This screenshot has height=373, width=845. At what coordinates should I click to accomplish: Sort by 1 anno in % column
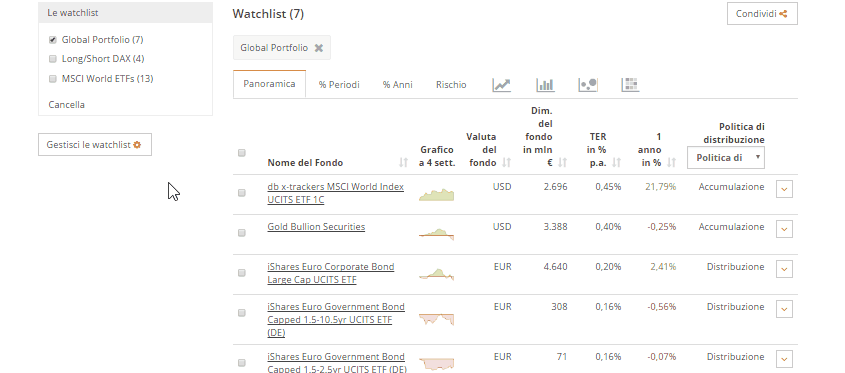(x=671, y=162)
